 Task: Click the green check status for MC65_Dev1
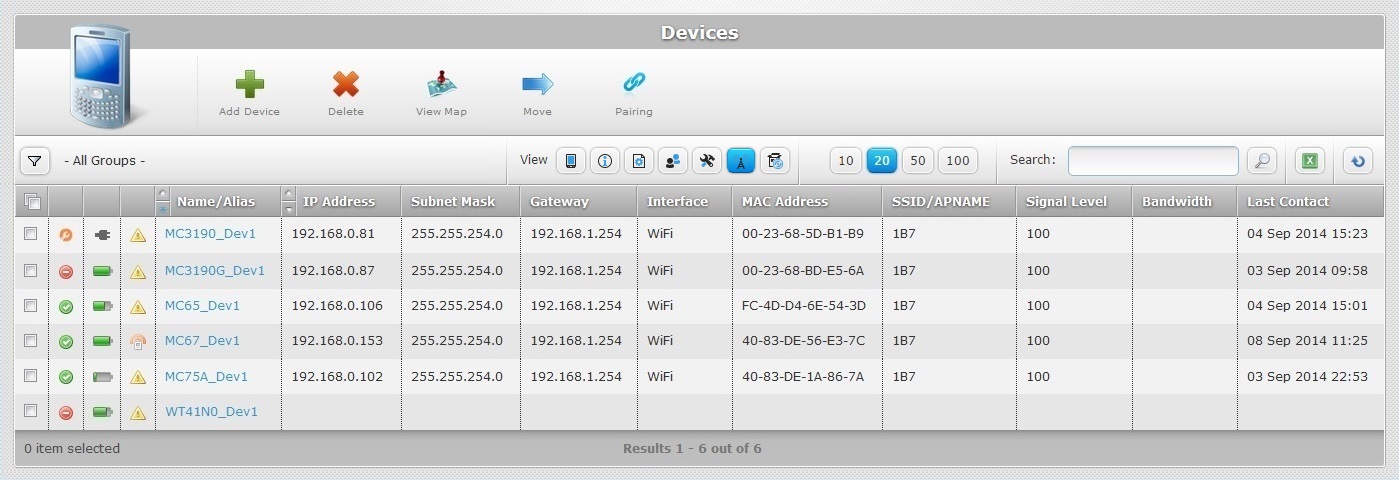66,306
